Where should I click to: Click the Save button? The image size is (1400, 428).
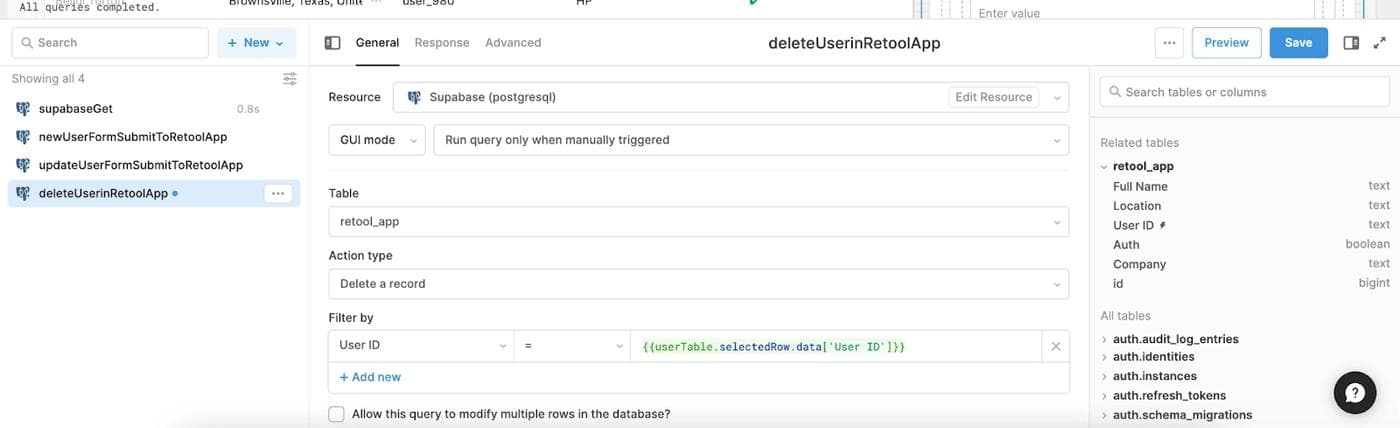[x=1298, y=43]
